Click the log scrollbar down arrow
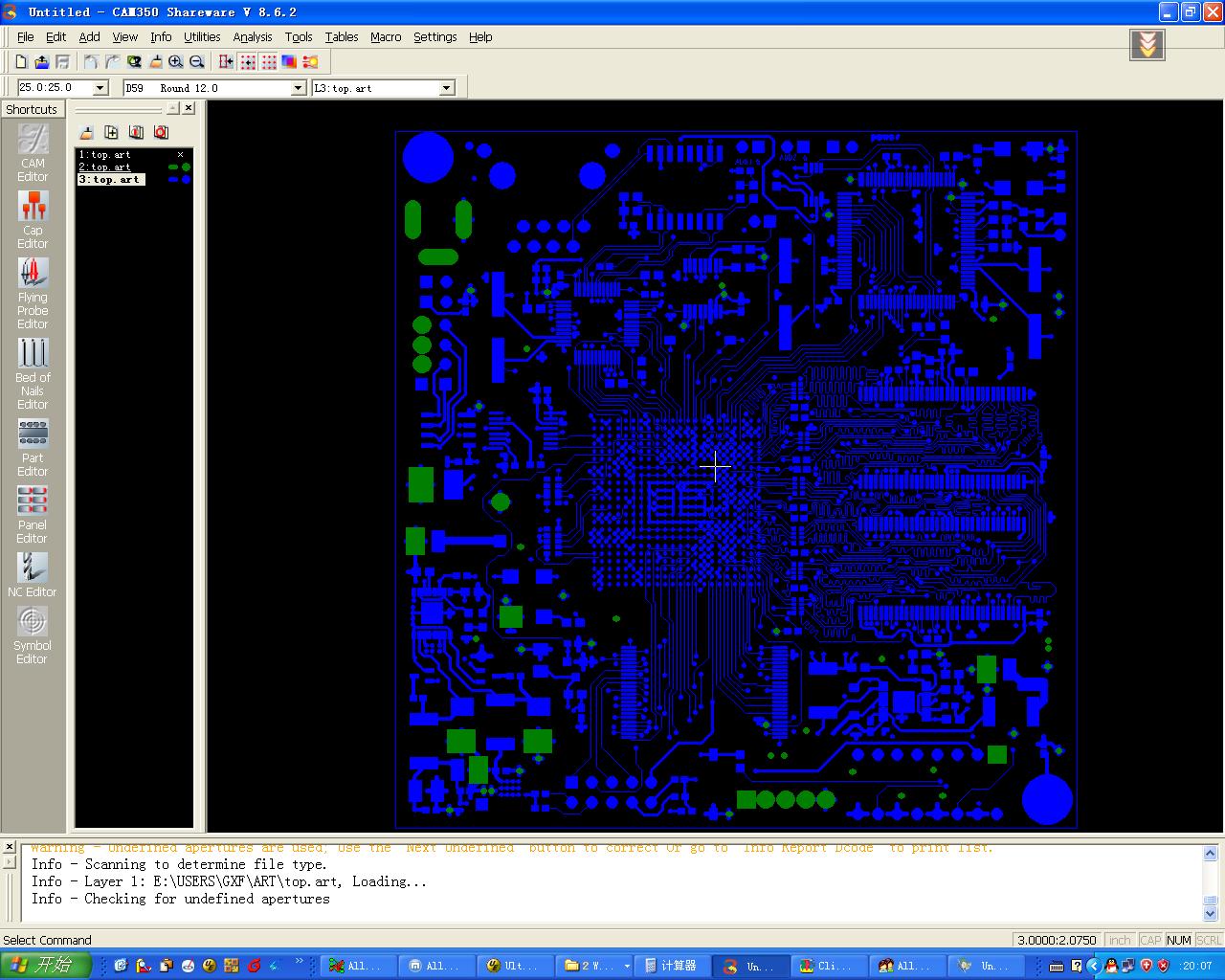The width and height of the screenshot is (1225, 980). click(1210, 914)
